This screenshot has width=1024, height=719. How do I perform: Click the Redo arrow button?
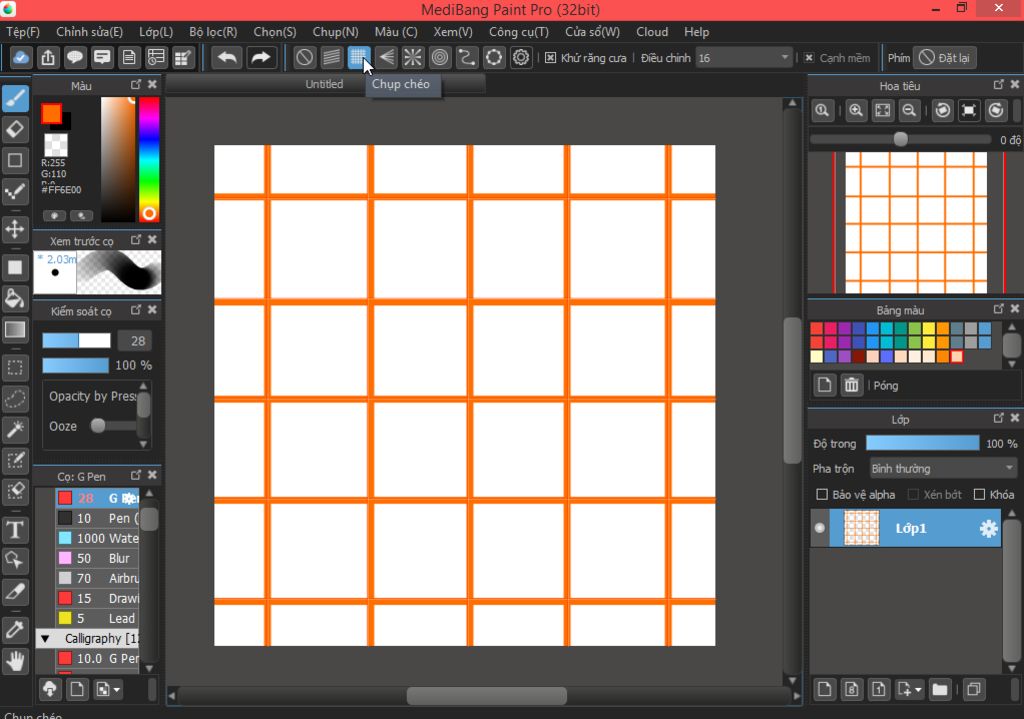(x=261, y=57)
